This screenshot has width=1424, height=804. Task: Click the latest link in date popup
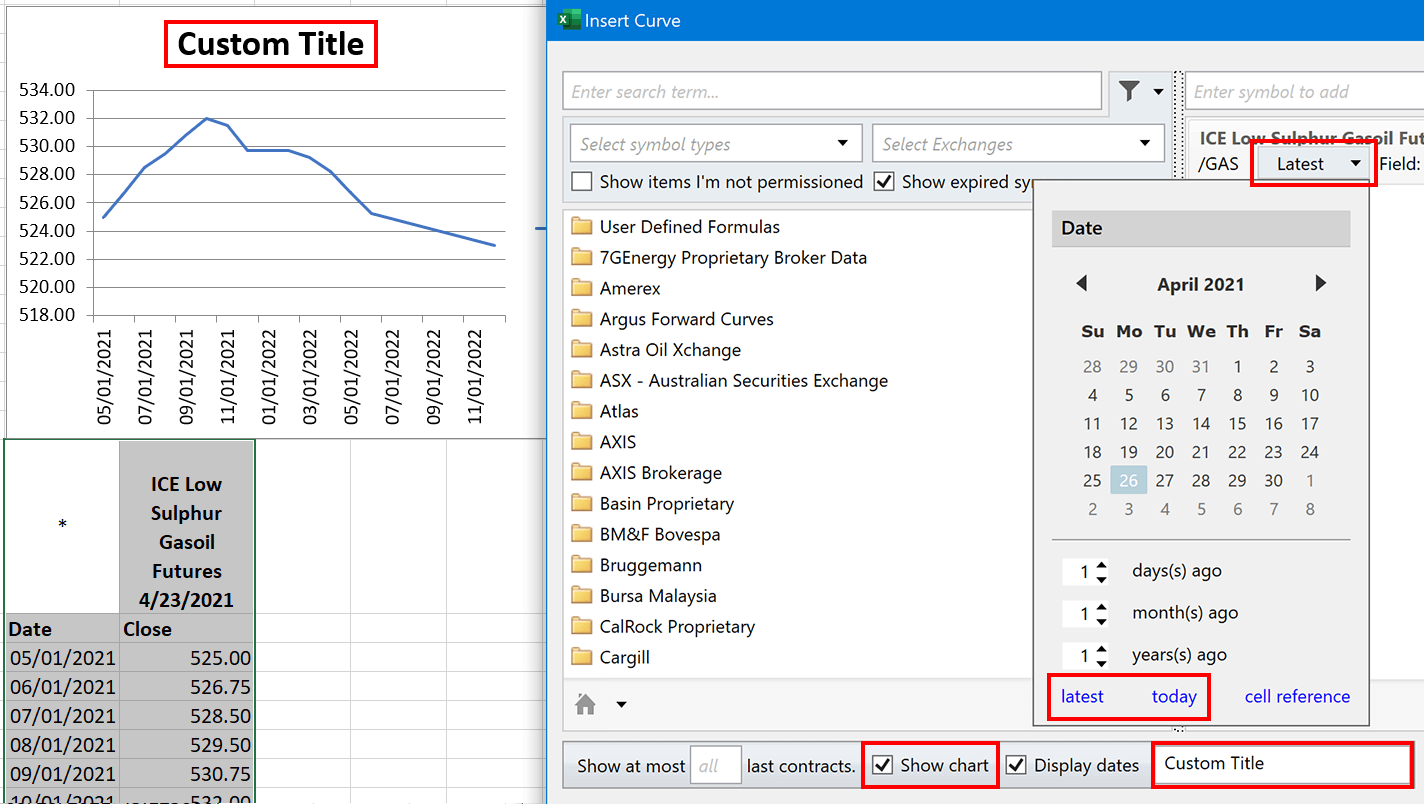coord(1082,697)
